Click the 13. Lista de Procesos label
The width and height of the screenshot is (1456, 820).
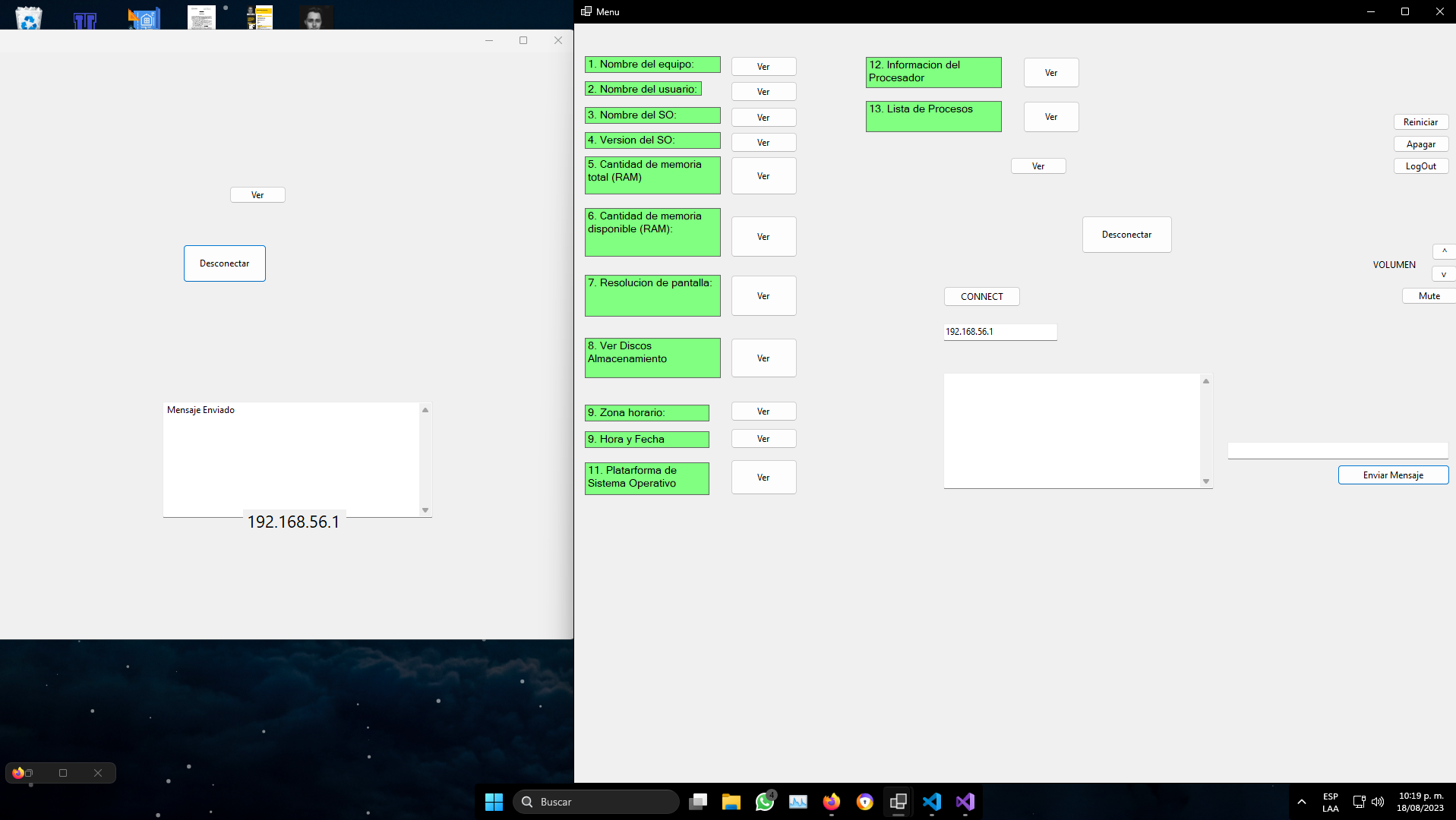933,116
